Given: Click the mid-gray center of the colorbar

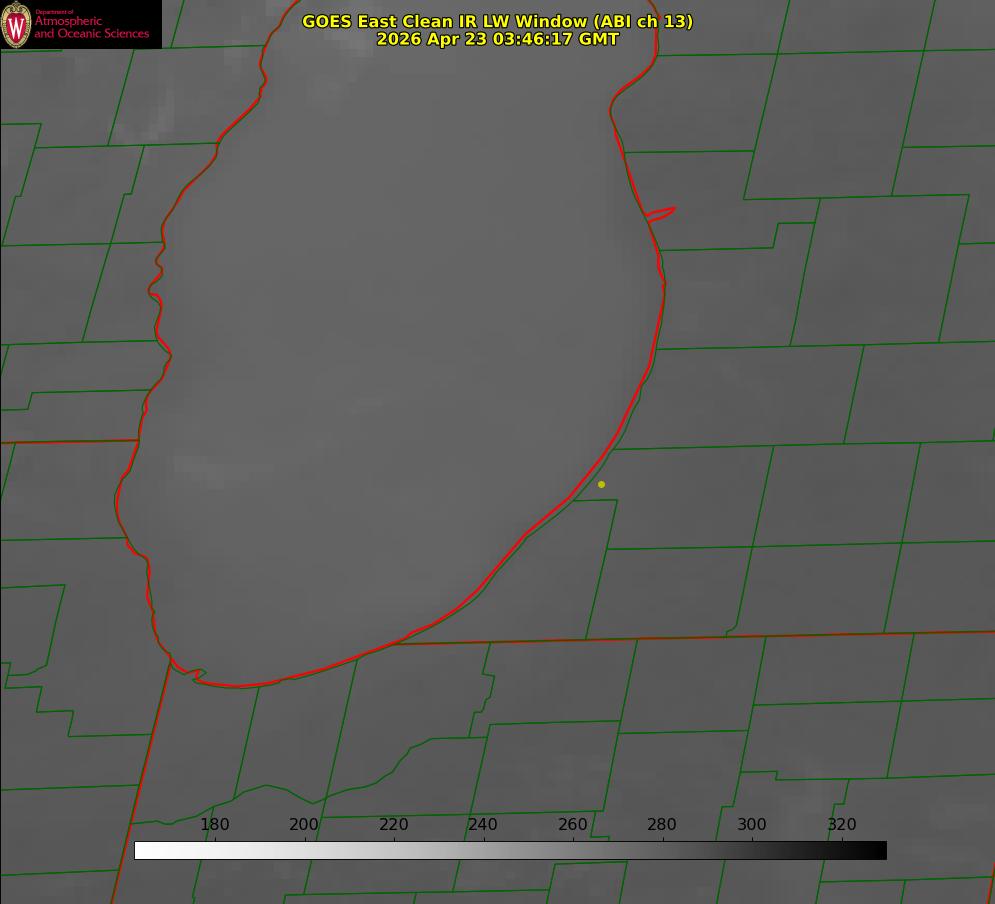Looking at the screenshot, I should click(x=510, y=850).
